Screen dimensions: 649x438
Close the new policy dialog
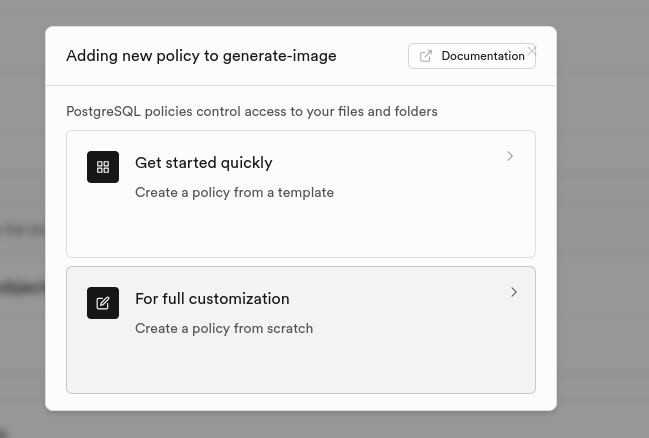pyautogui.click(x=532, y=50)
